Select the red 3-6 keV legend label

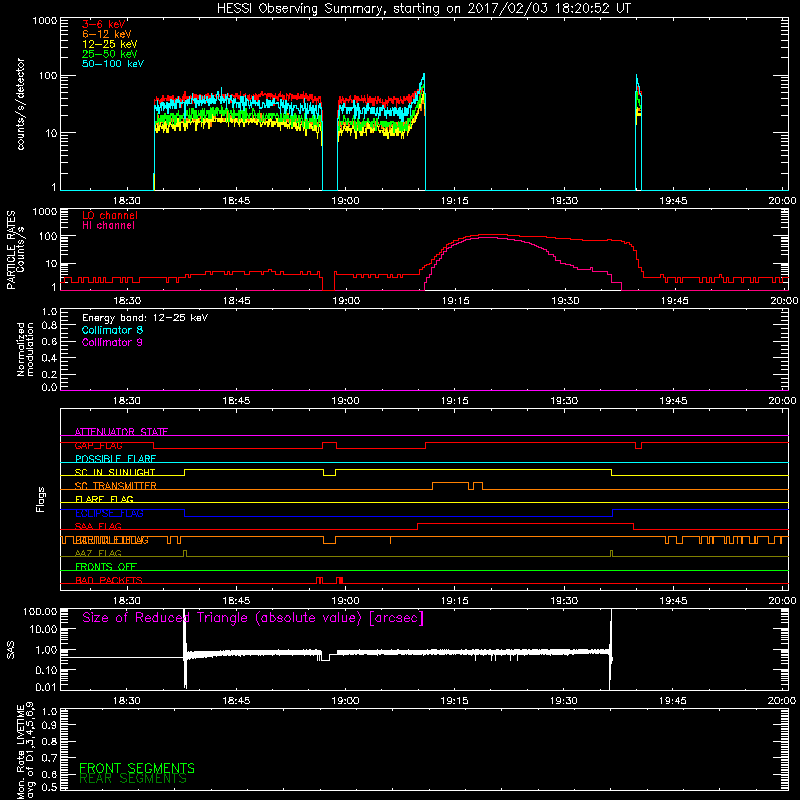pyautogui.click(x=104, y=24)
